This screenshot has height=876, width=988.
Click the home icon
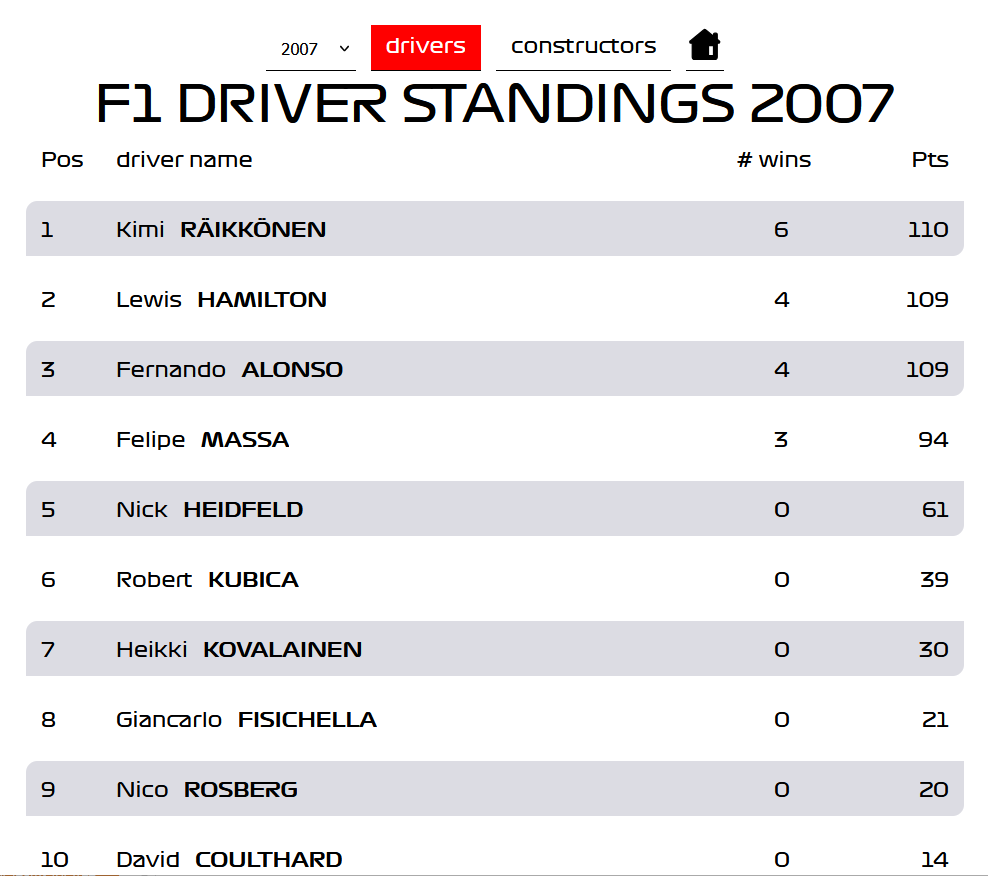pos(704,46)
